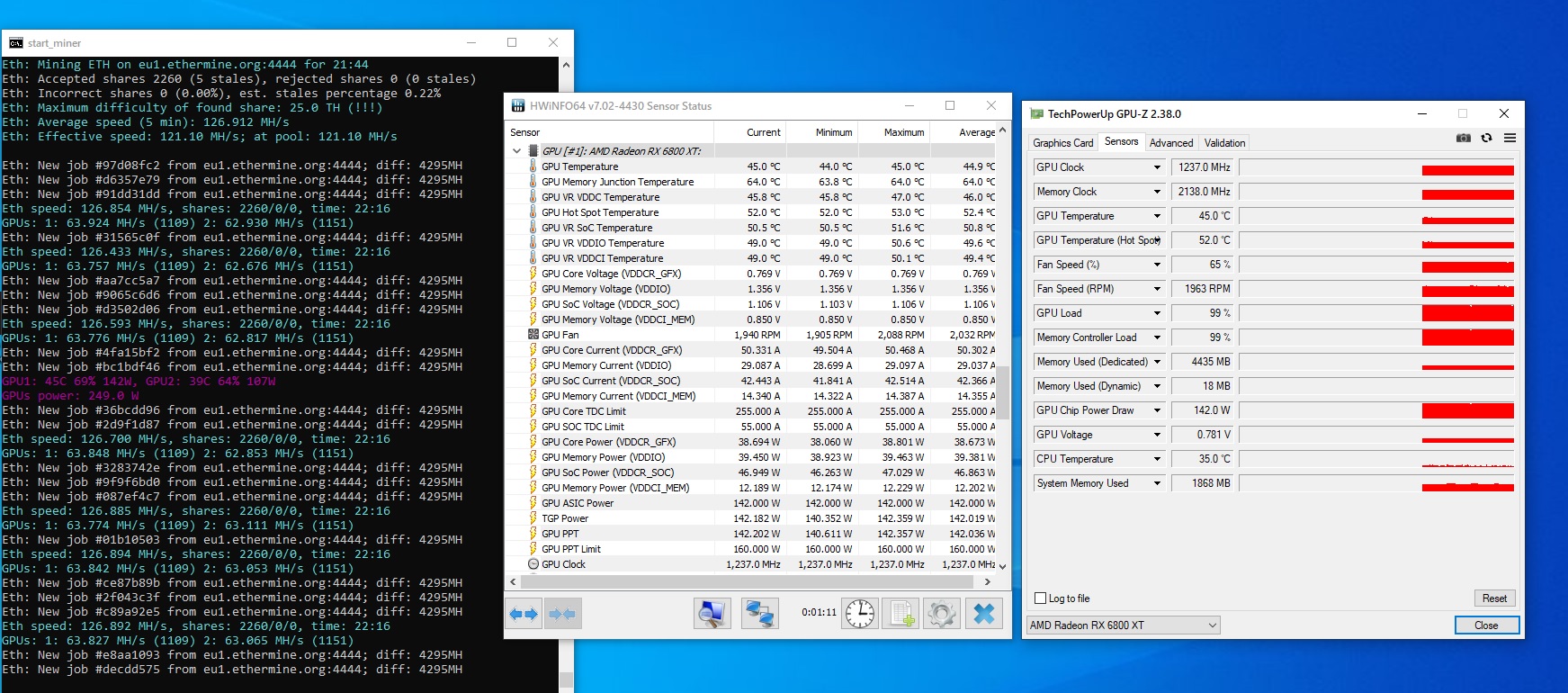Open Fan Speed (RPM) dropdown in GPU-Z

click(1157, 289)
